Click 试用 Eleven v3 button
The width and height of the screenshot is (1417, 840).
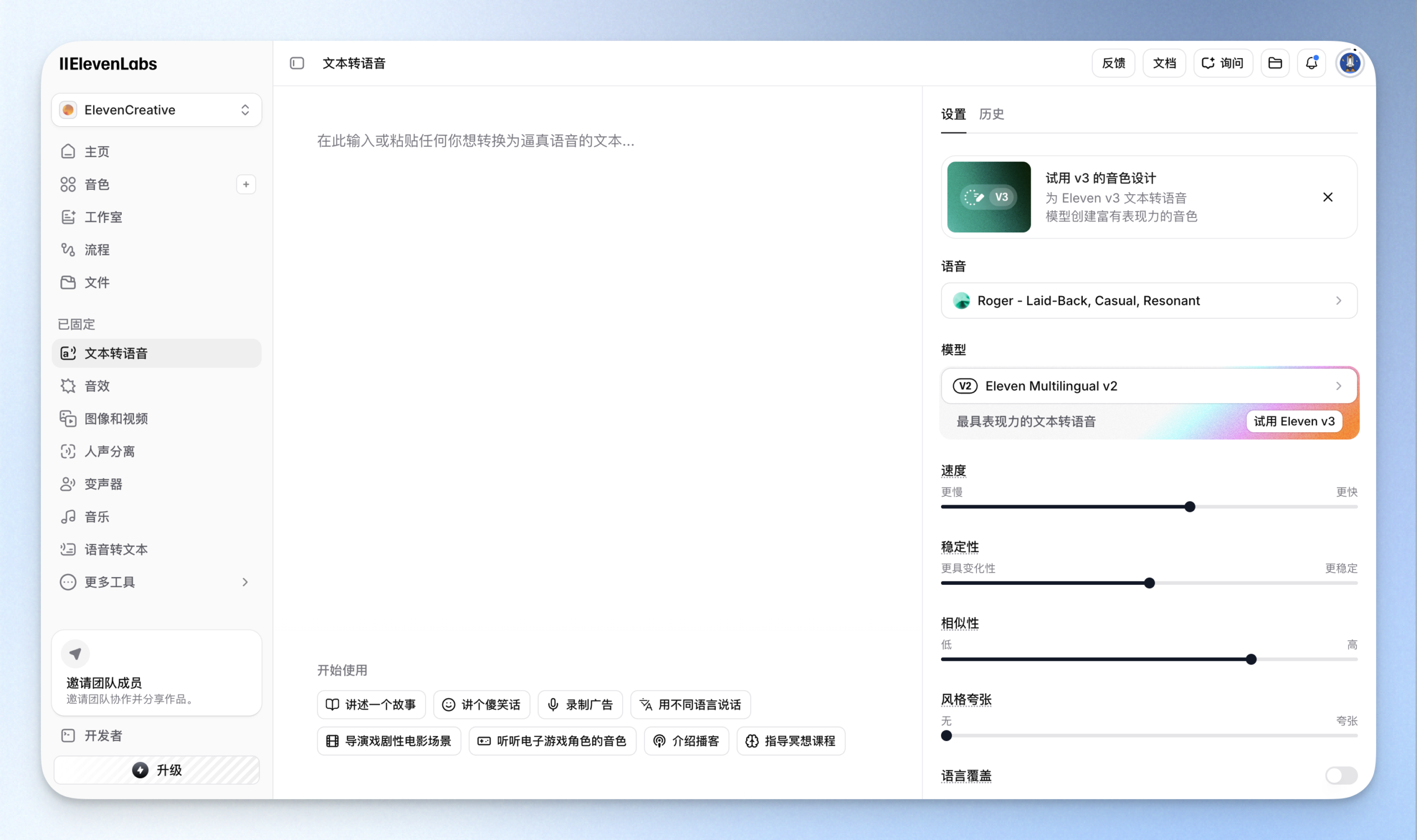(x=1294, y=422)
